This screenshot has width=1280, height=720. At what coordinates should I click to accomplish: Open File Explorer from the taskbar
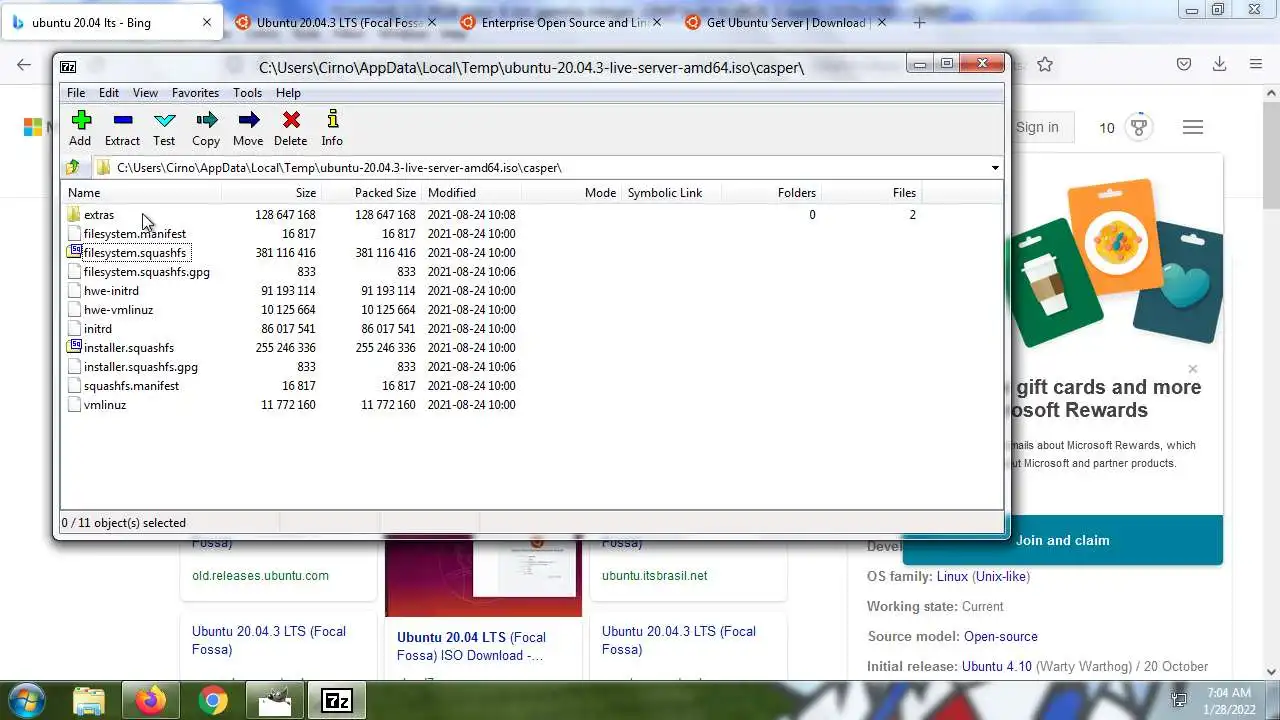tap(89, 700)
